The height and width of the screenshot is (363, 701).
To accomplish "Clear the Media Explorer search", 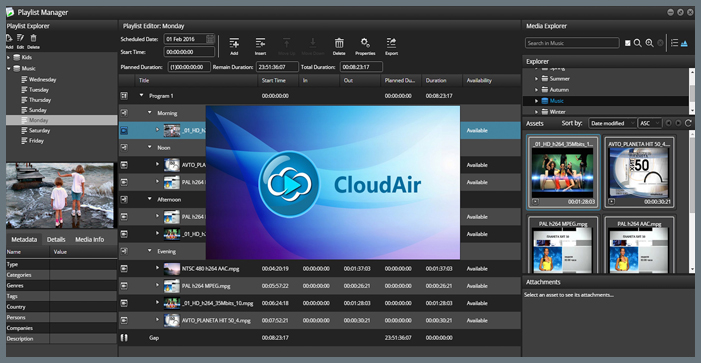I will point(660,43).
